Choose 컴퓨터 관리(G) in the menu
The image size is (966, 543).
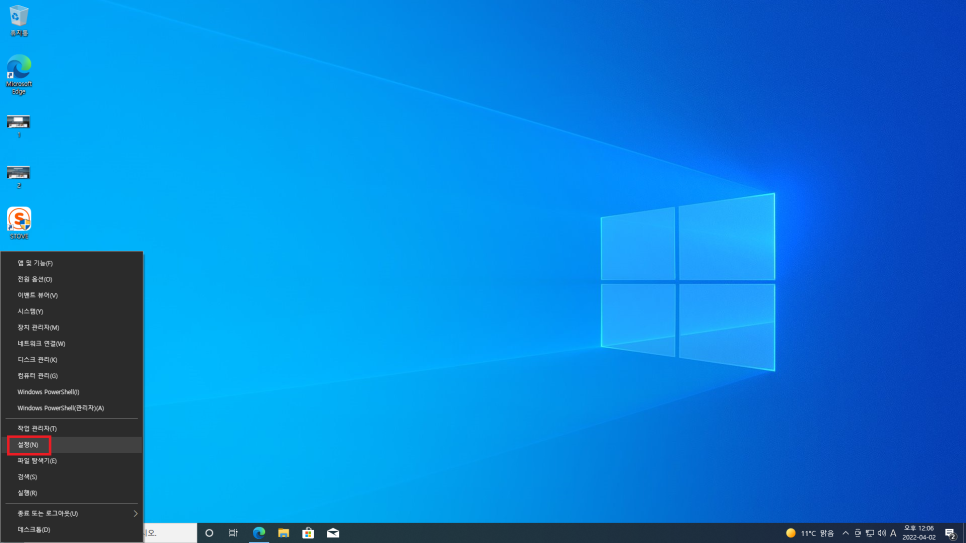(71, 375)
